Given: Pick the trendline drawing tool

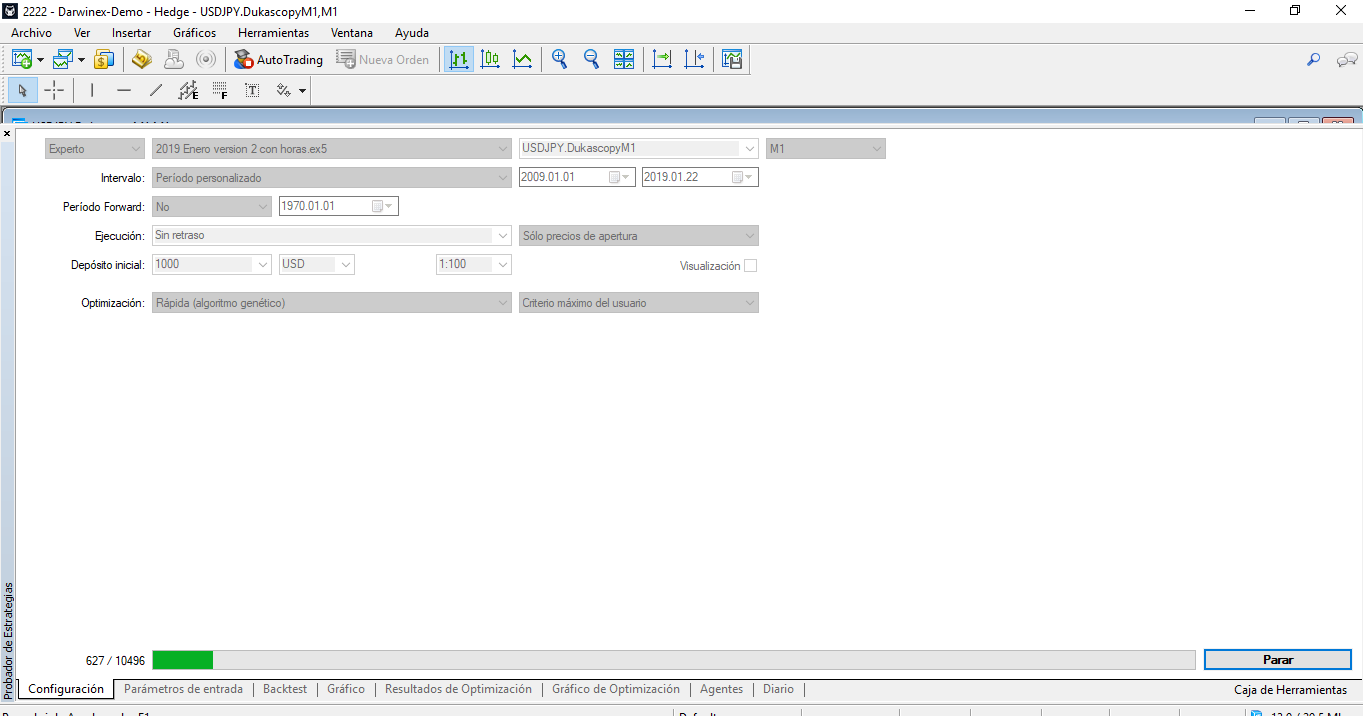Looking at the screenshot, I should tap(156, 91).
